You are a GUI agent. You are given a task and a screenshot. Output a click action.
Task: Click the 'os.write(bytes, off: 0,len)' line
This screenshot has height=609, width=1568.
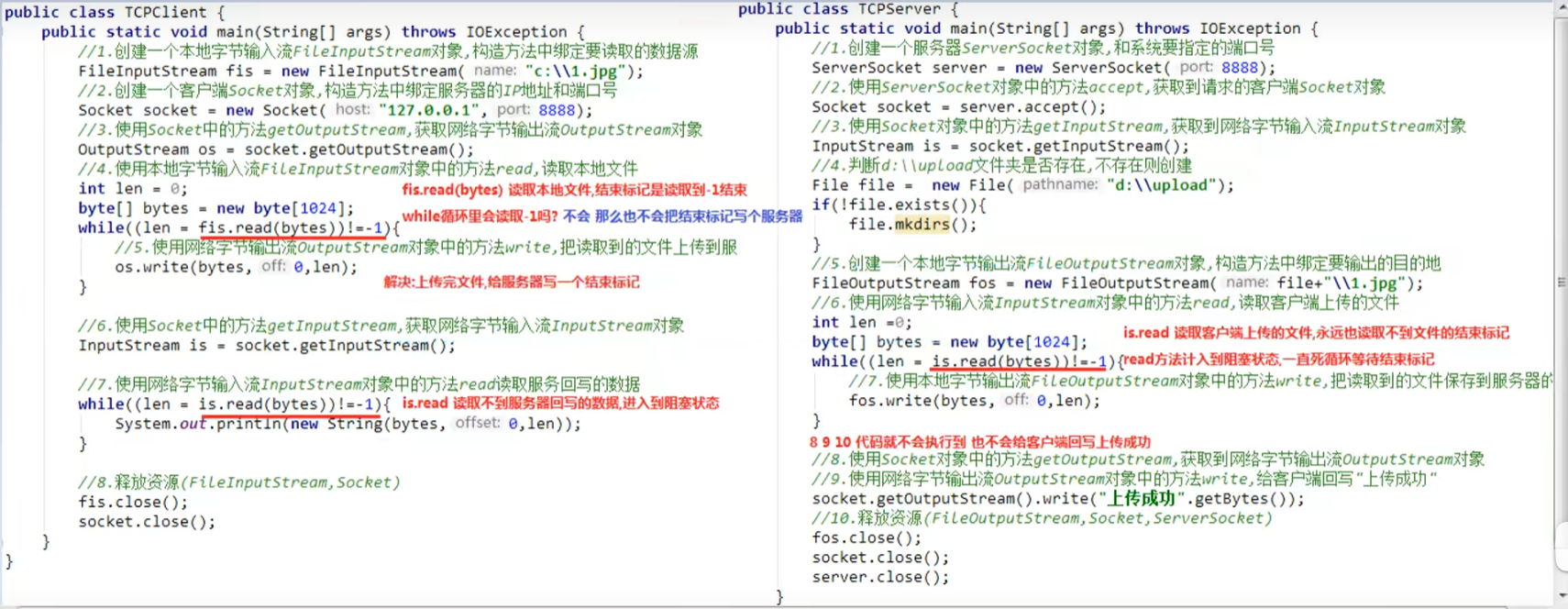pos(236,267)
